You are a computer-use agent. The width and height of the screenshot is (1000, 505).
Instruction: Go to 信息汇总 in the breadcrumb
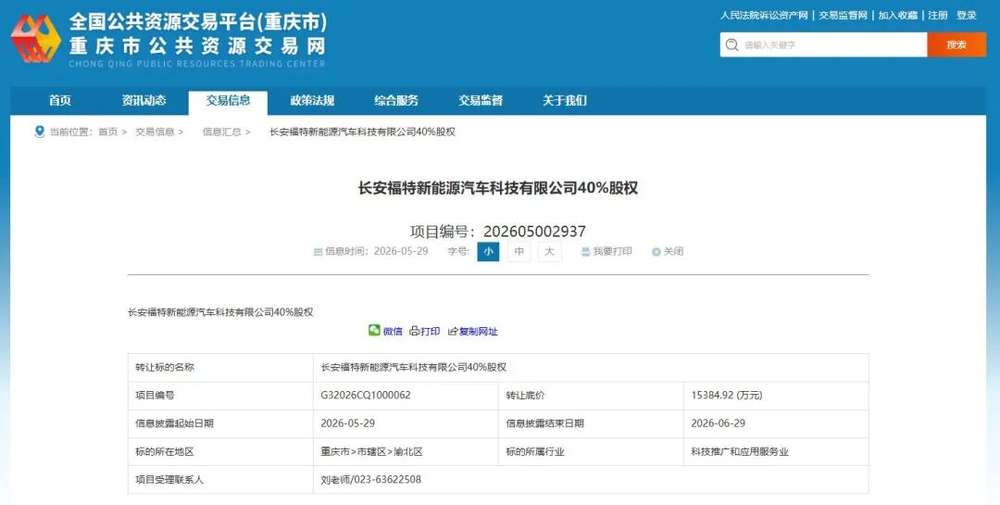222,132
